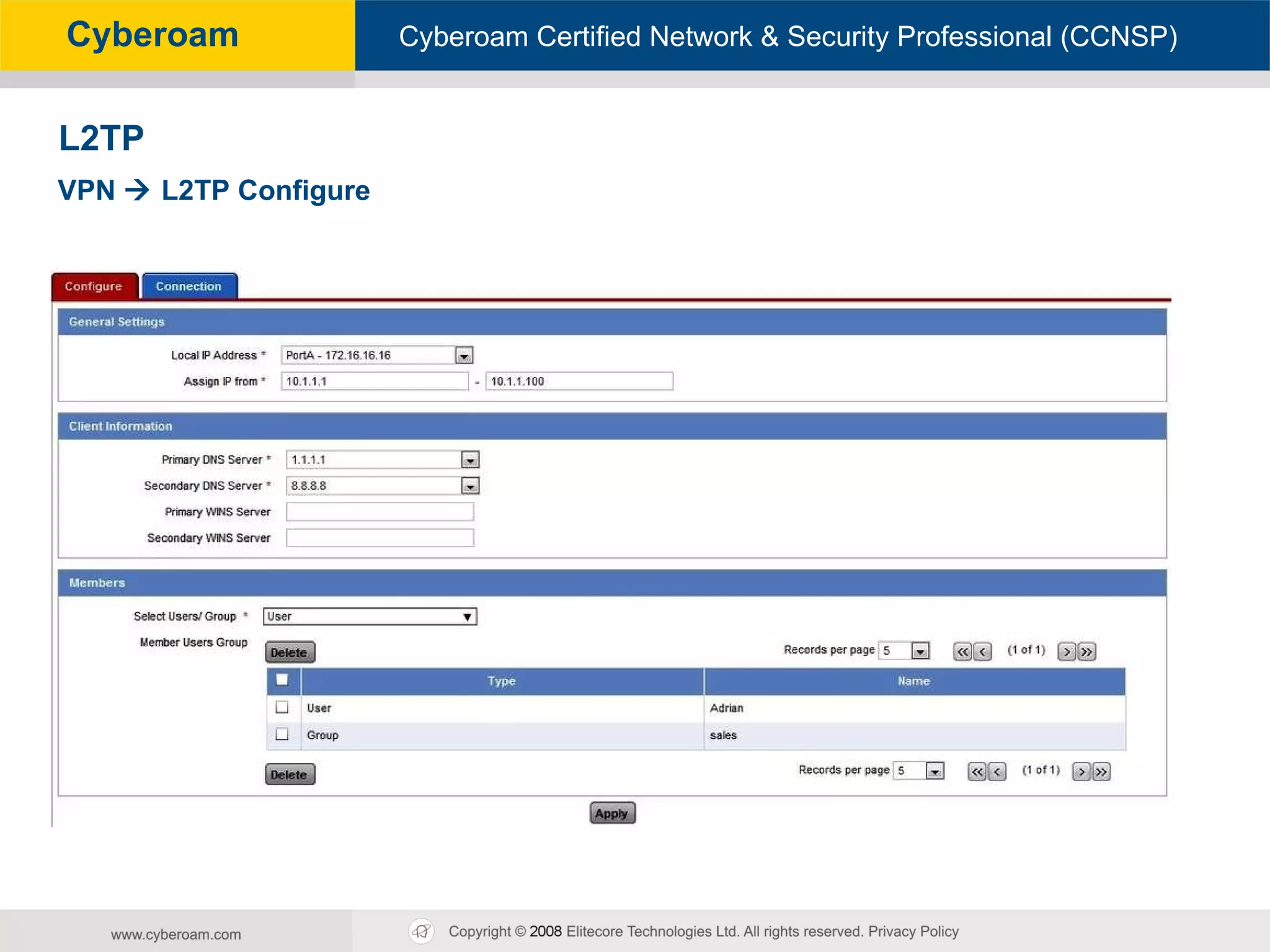This screenshot has width=1270, height=952.
Task: Click the User type cell
Action: point(502,708)
